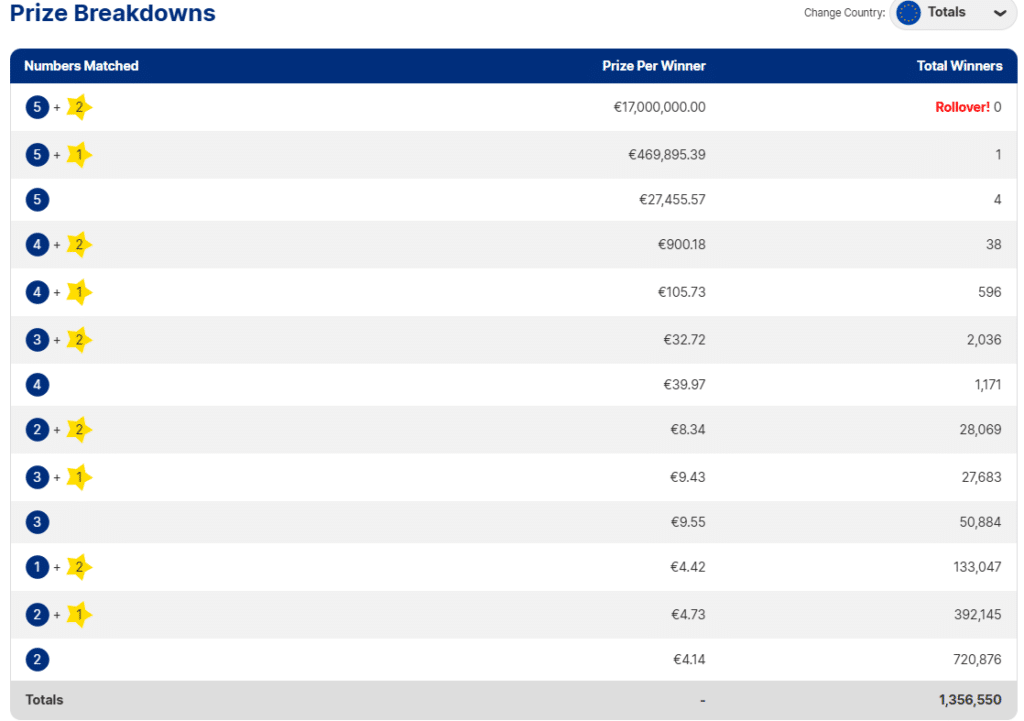The width and height of the screenshot is (1024, 721).
Task: Click the red Rollover! label
Action: click(x=963, y=107)
